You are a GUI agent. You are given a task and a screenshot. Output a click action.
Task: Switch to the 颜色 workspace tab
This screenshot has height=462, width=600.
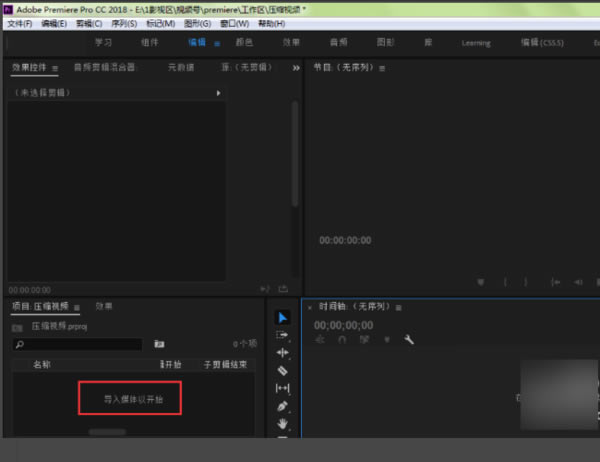pyautogui.click(x=243, y=42)
